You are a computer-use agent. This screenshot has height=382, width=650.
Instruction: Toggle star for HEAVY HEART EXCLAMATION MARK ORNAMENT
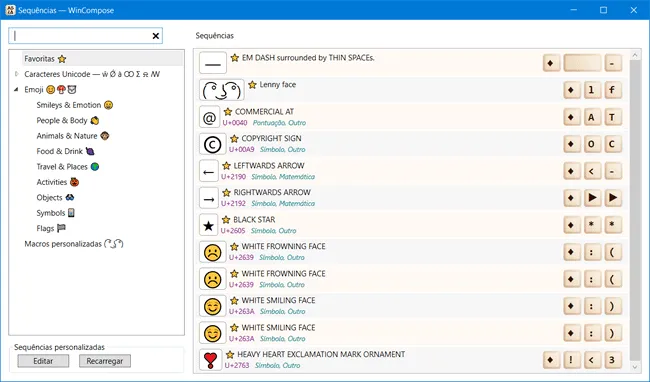tap(230, 355)
